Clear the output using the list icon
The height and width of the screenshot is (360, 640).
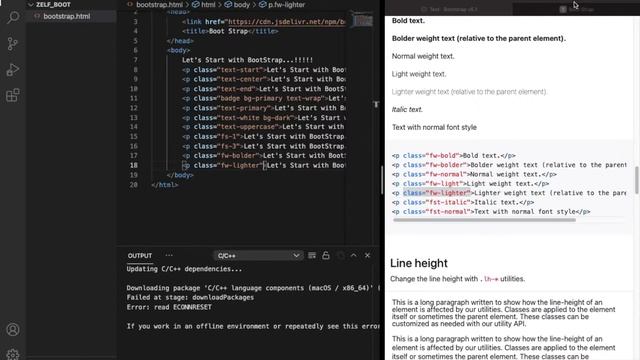[312, 256]
